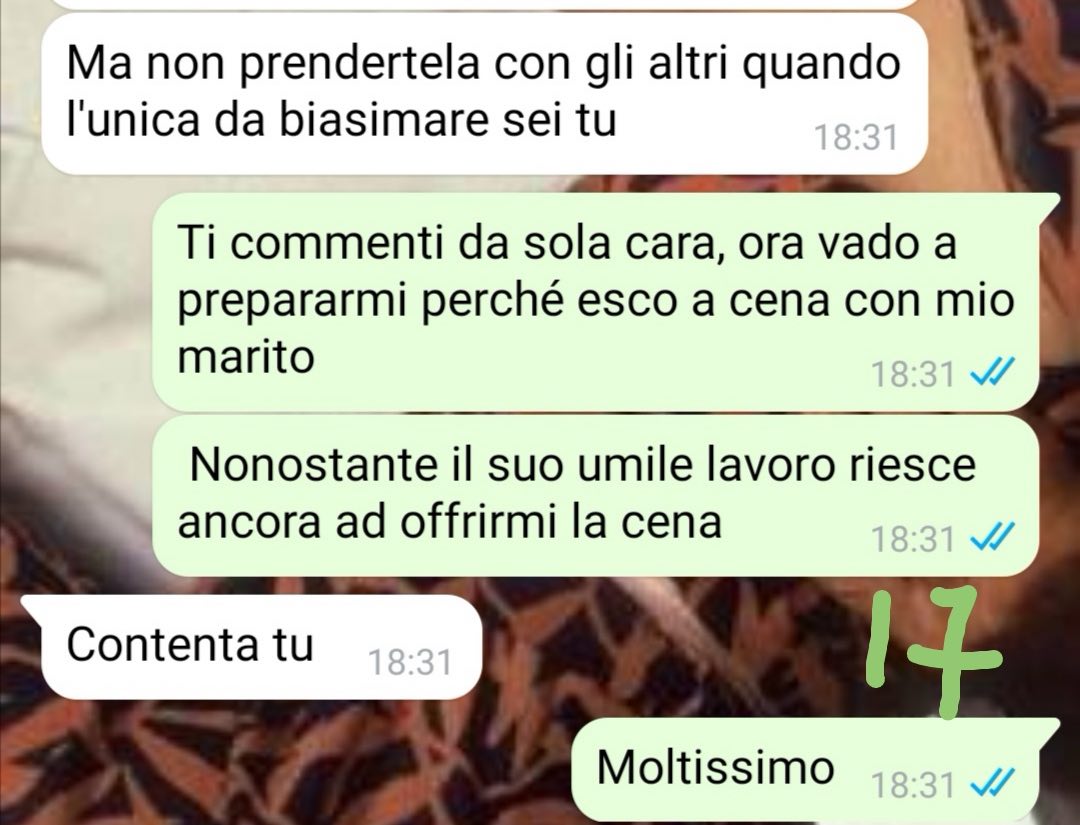Tap the 18:31 timestamp under "sei tu"
Viewport: 1080px width, 825px height.
point(856,136)
